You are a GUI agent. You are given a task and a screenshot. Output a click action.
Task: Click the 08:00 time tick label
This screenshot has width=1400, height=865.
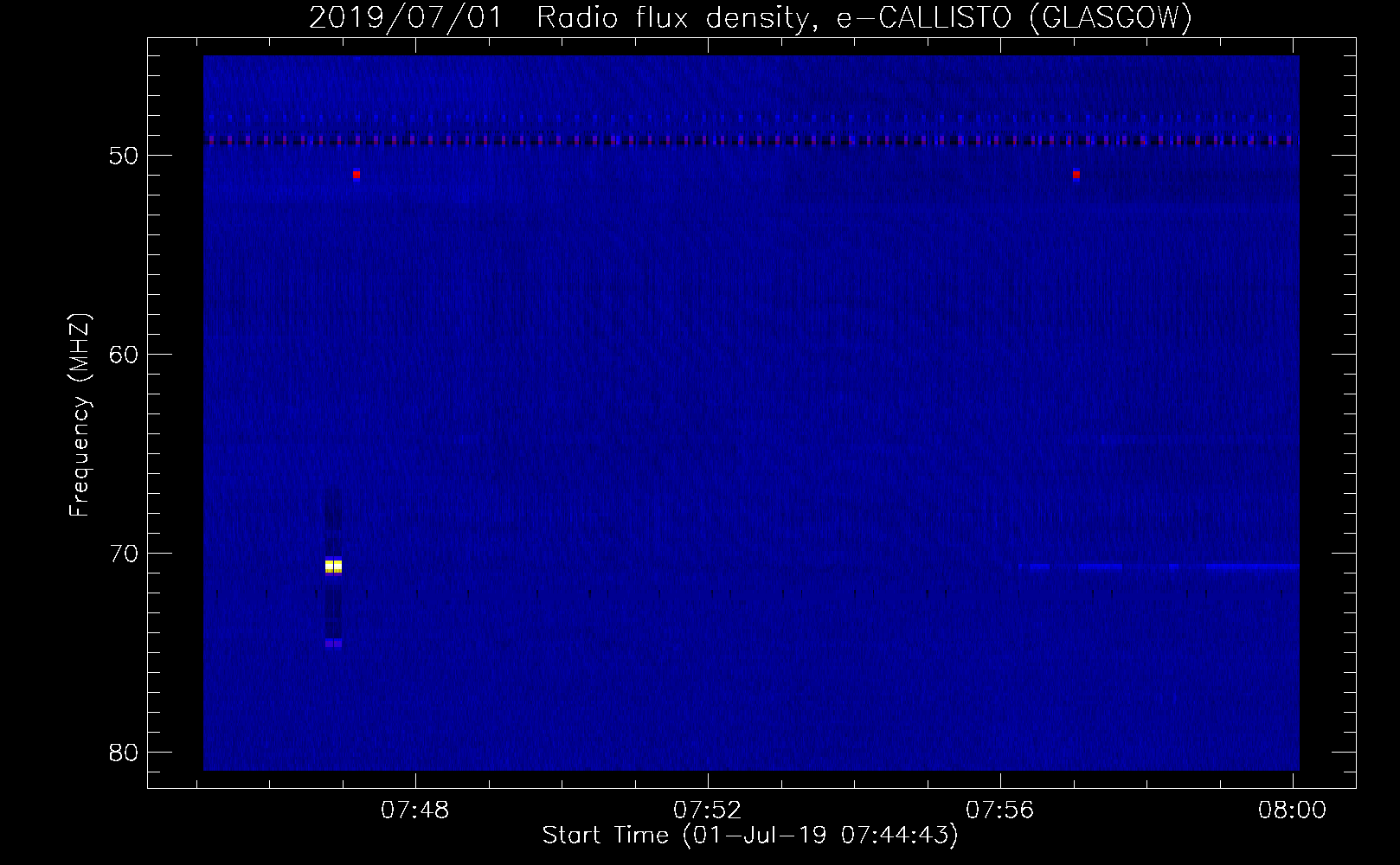pos(1293,811)
